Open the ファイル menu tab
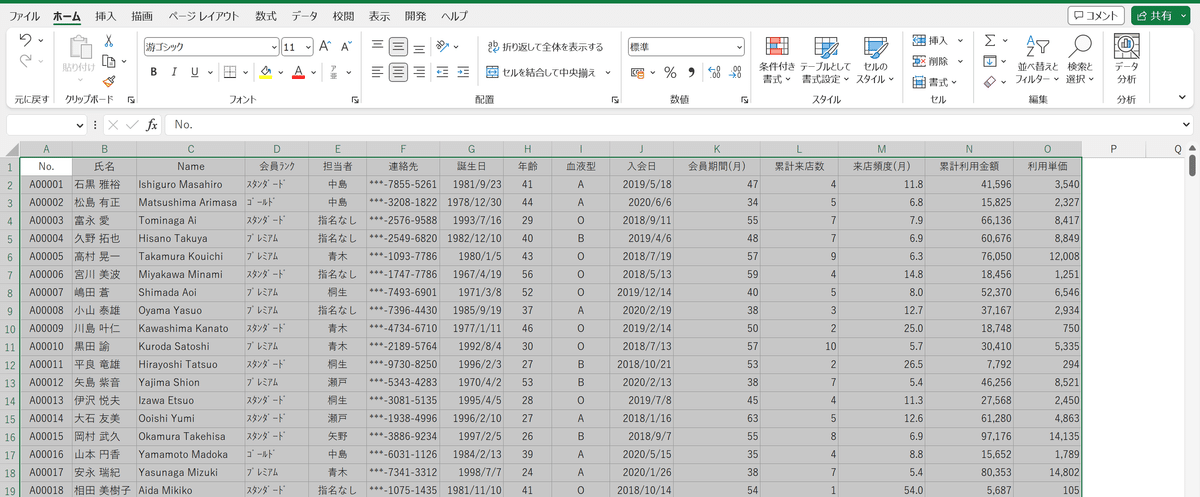Screen dimensions: 1200x497 click(25, 16)
